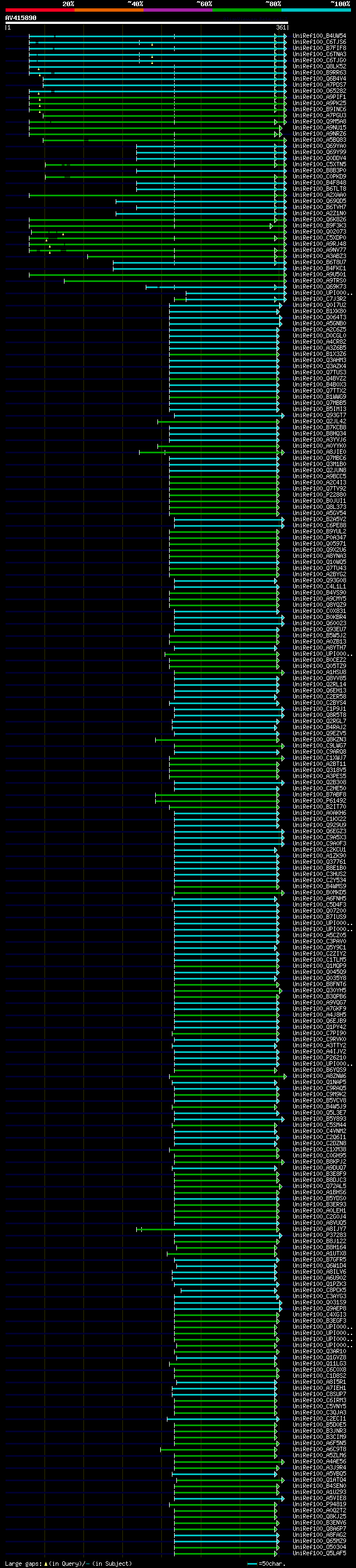
Task: Click the UniRef100_Q8LK52 label
Action: (319, 66)
